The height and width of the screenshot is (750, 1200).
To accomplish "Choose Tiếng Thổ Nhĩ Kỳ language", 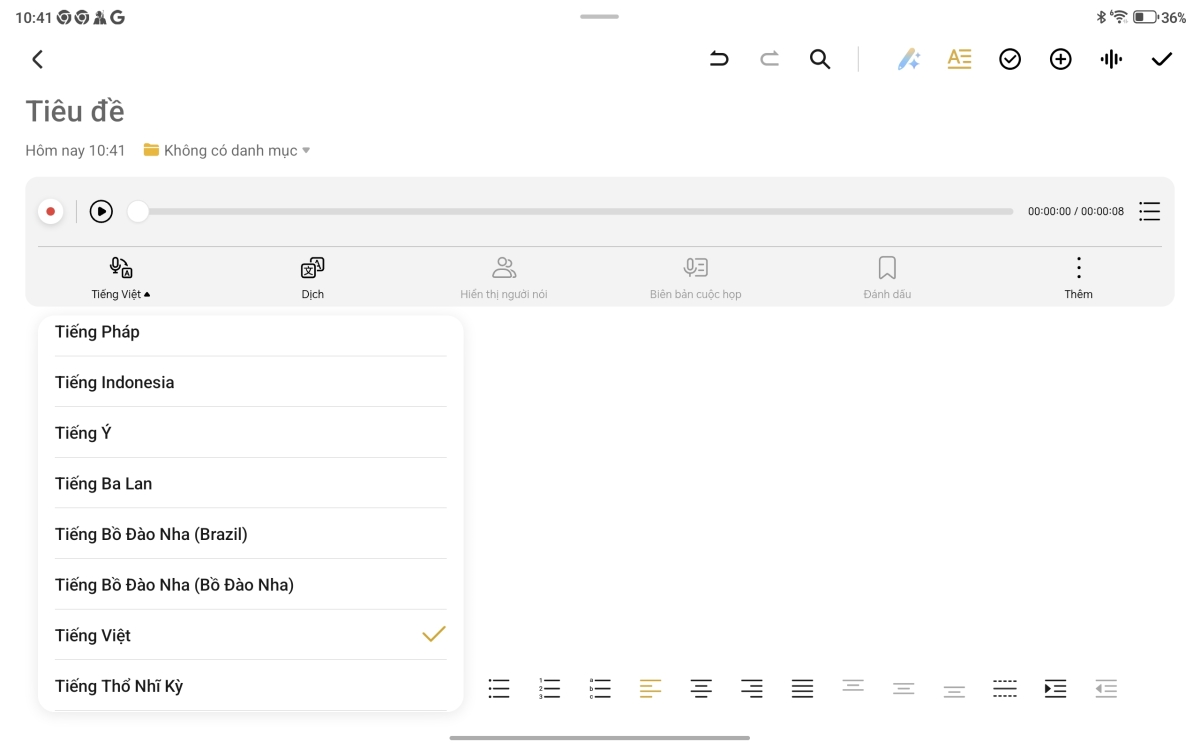I will point(250,686).
